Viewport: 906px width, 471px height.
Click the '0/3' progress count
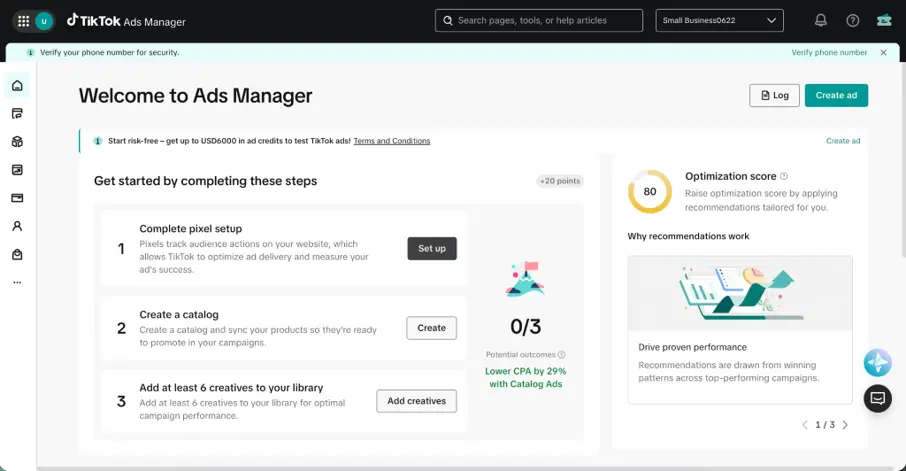pyautogui.click(x=525, y=327)
